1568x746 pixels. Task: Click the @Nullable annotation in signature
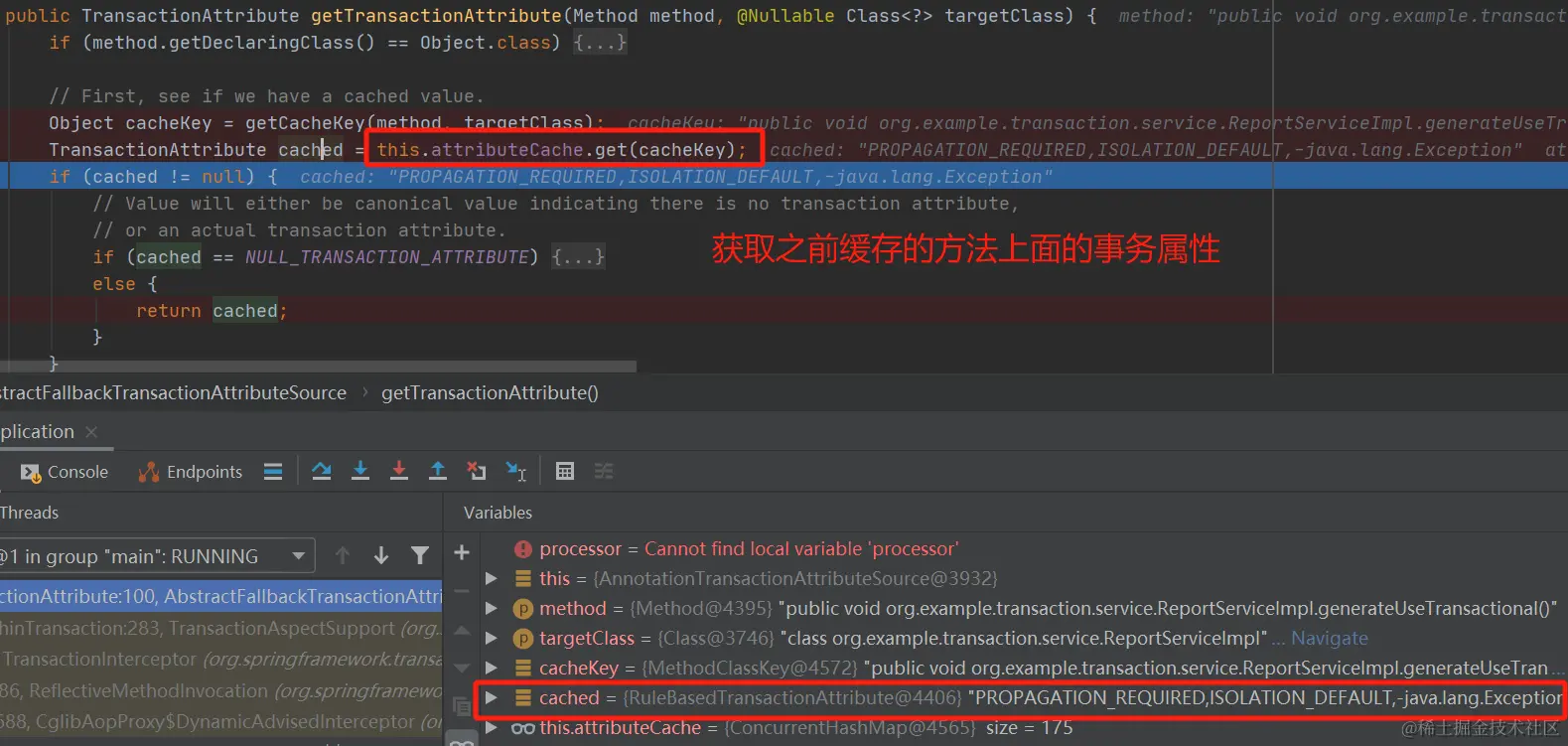(785, 16)
